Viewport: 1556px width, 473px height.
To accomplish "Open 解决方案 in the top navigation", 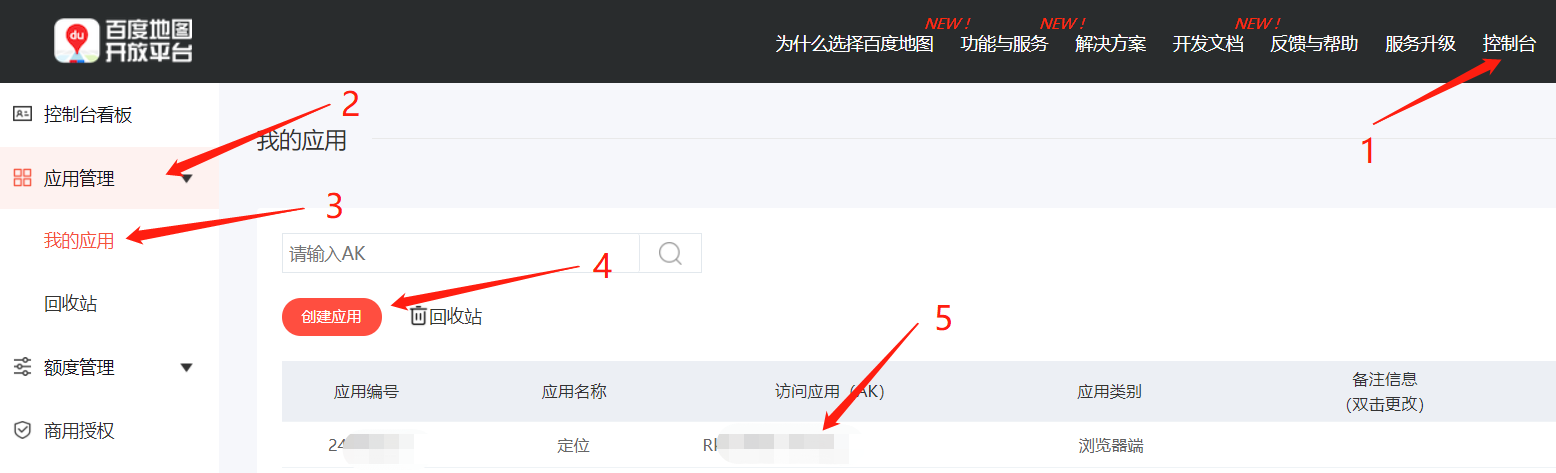I will [1110, 44].
